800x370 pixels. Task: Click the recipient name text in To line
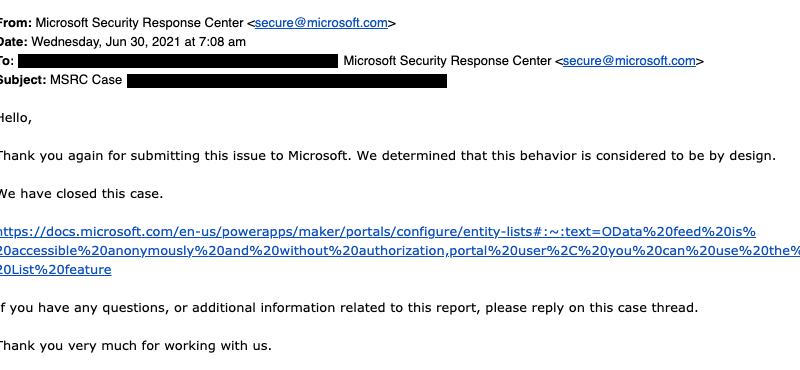pos(447,61)
